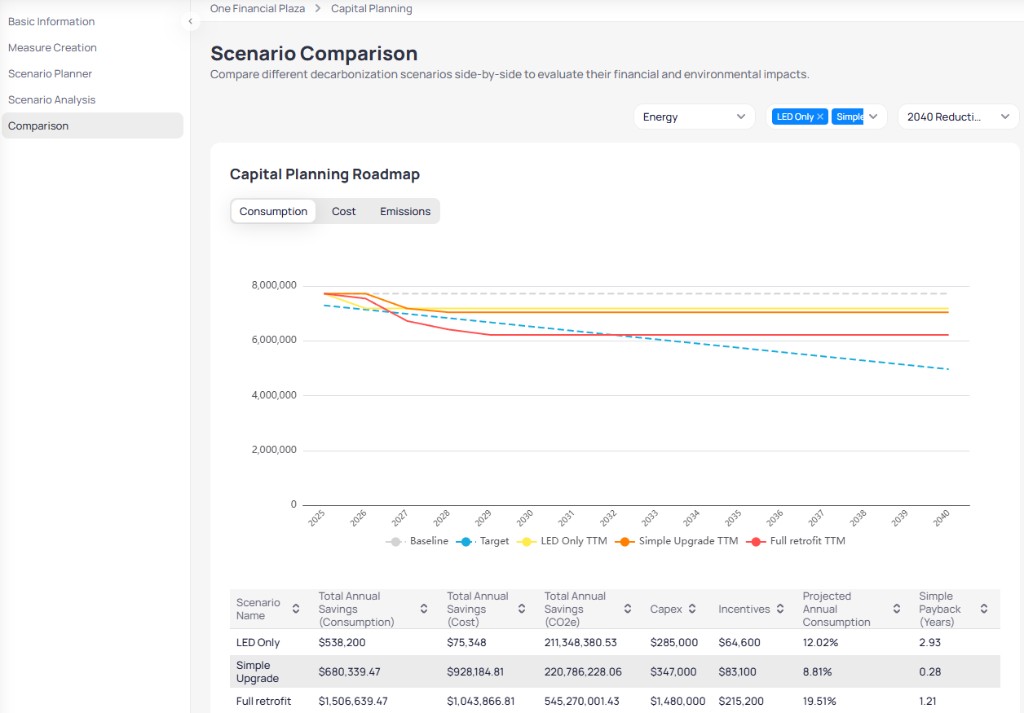Sort by Total Annual Savings (Cost)
This screenshot has width=1024, height=713.
click(522, 609)
